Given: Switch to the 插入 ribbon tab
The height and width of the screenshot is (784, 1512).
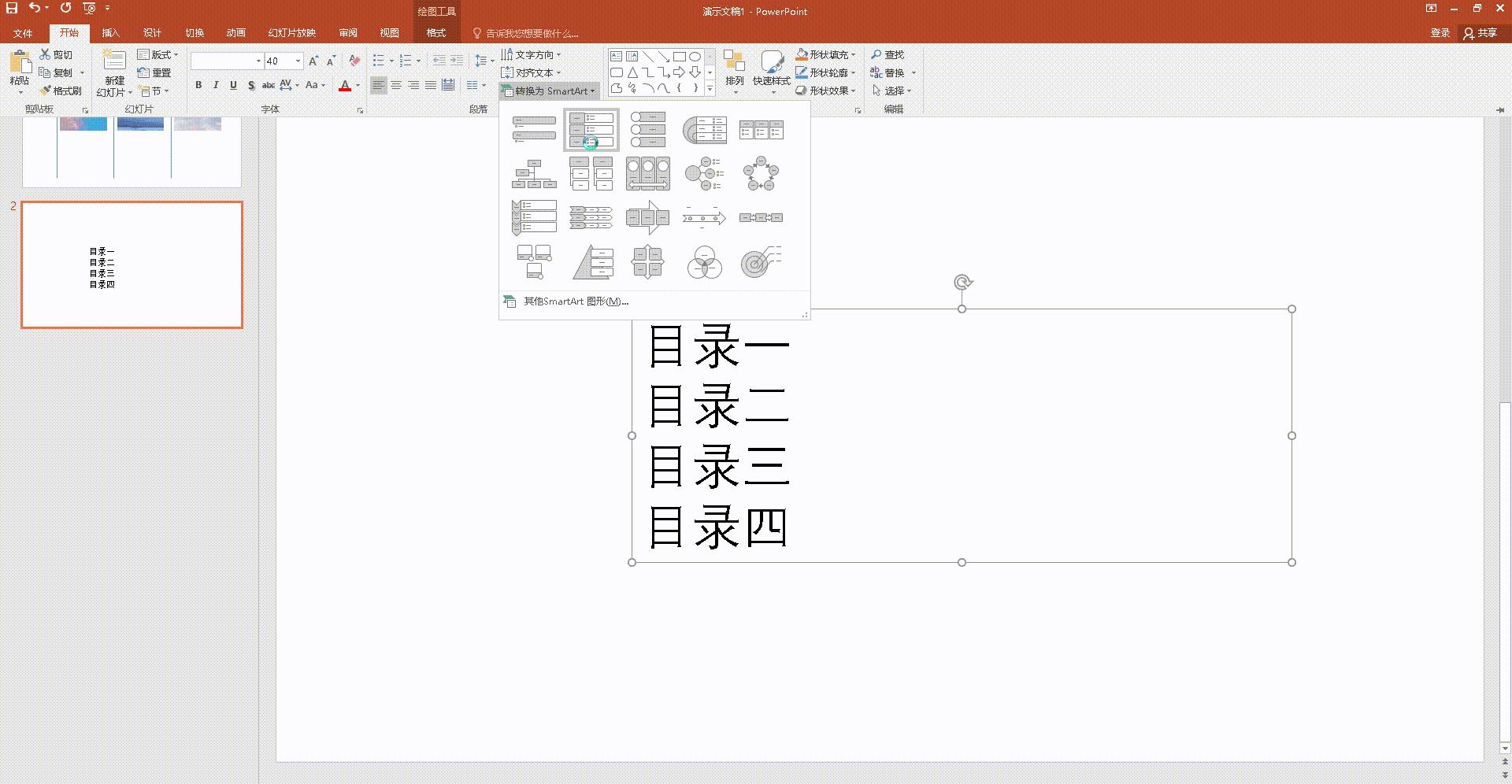Looking at the screenshot, I should [110, 32].
